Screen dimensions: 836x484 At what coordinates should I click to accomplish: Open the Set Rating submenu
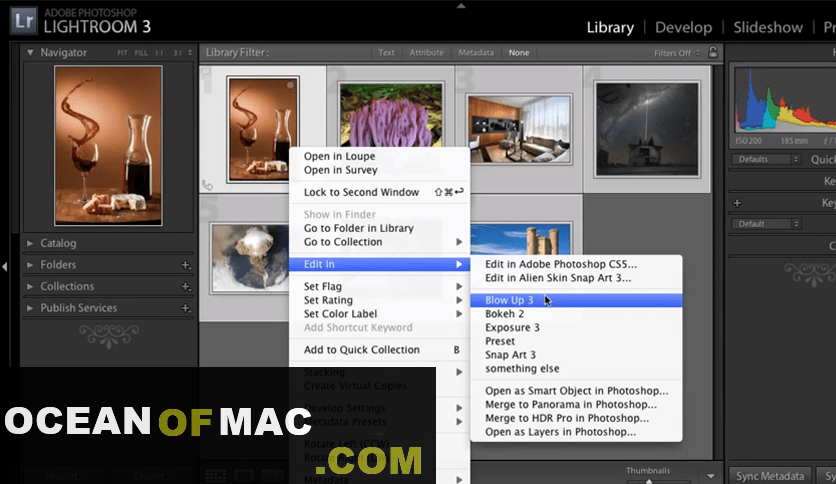pyautogui.click(x=379, y=300)
